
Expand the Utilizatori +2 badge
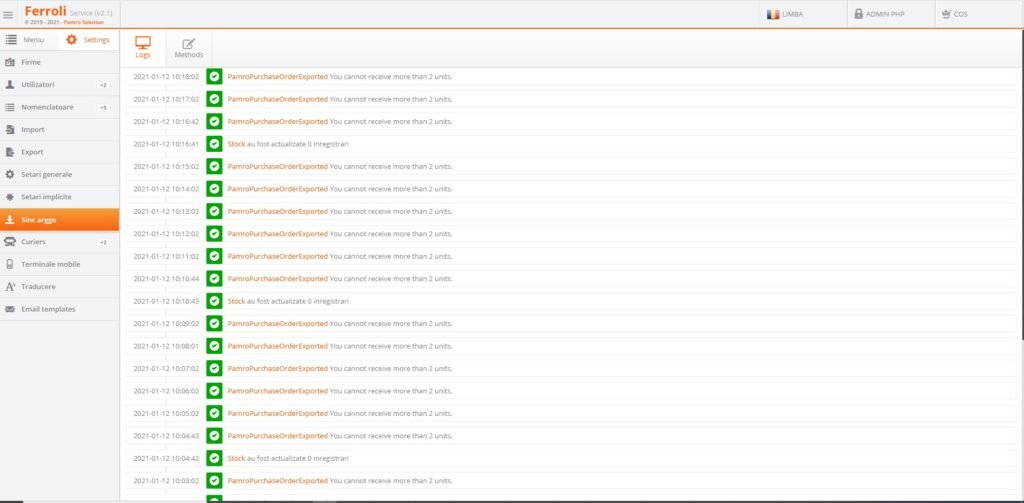click(x=103, y=85)
